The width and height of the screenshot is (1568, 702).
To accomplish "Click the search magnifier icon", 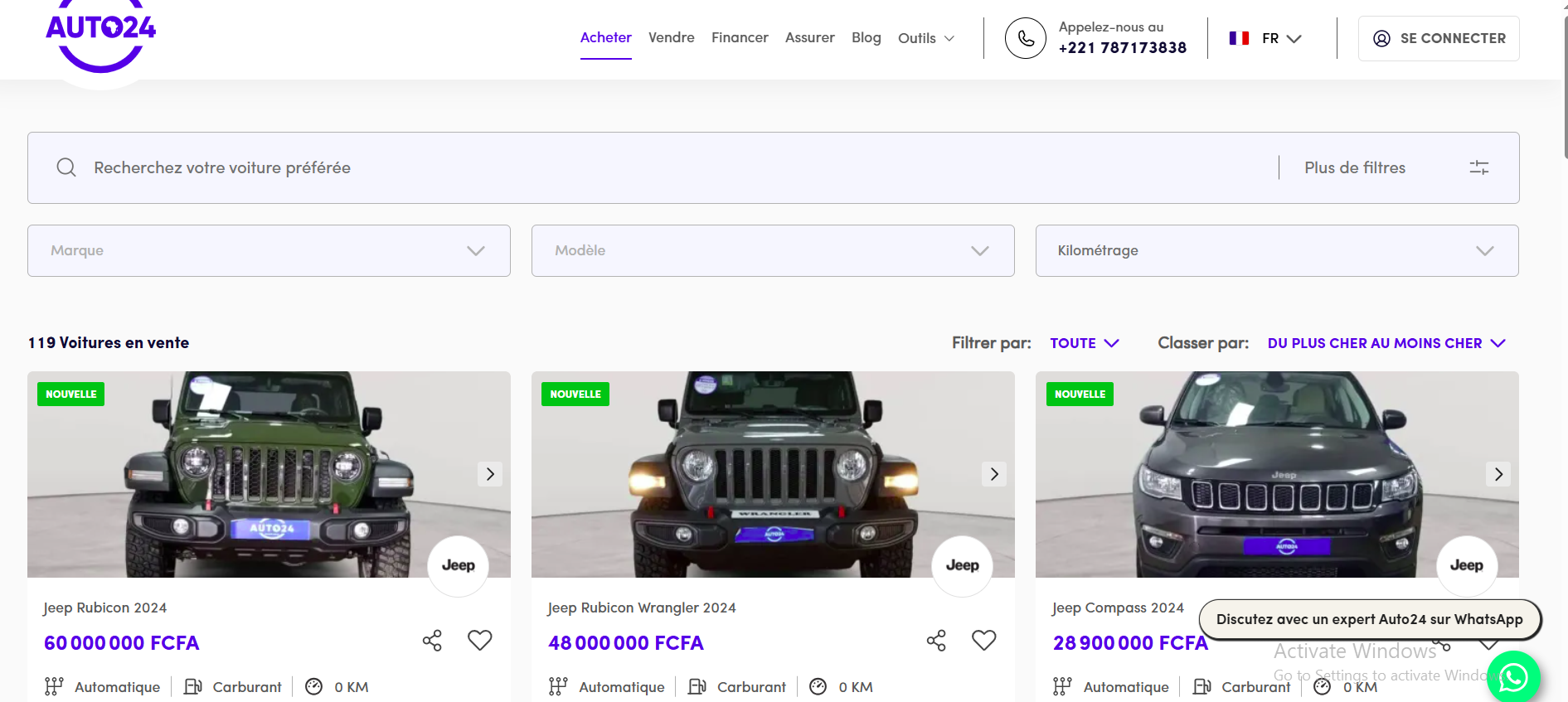I will [66, 167].
